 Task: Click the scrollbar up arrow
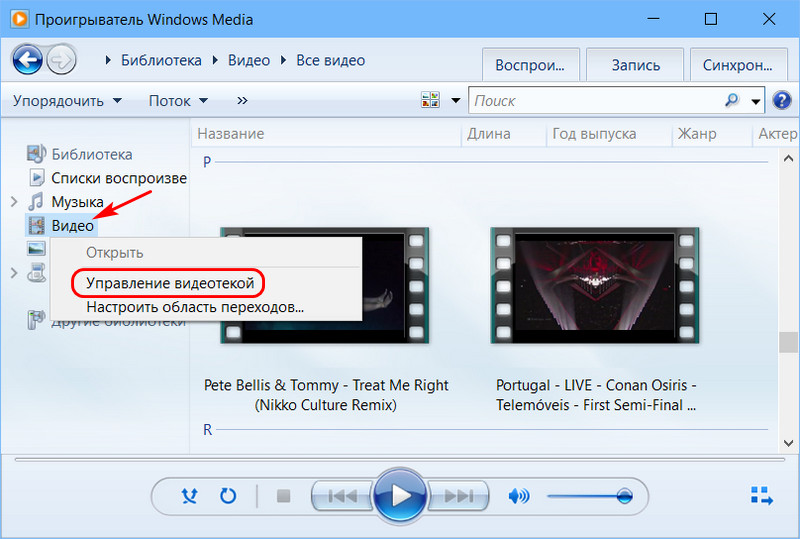click(x=788, y=159)
